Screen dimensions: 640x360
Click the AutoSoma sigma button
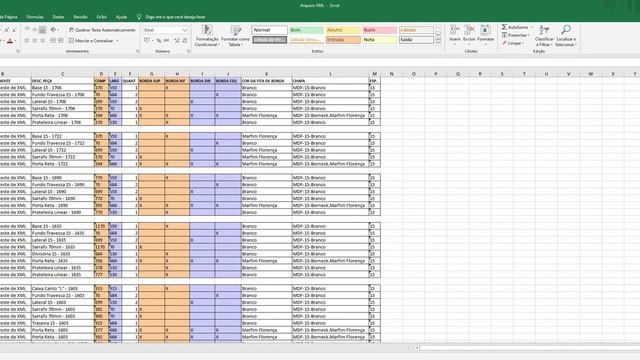click(x=515, y=27)
